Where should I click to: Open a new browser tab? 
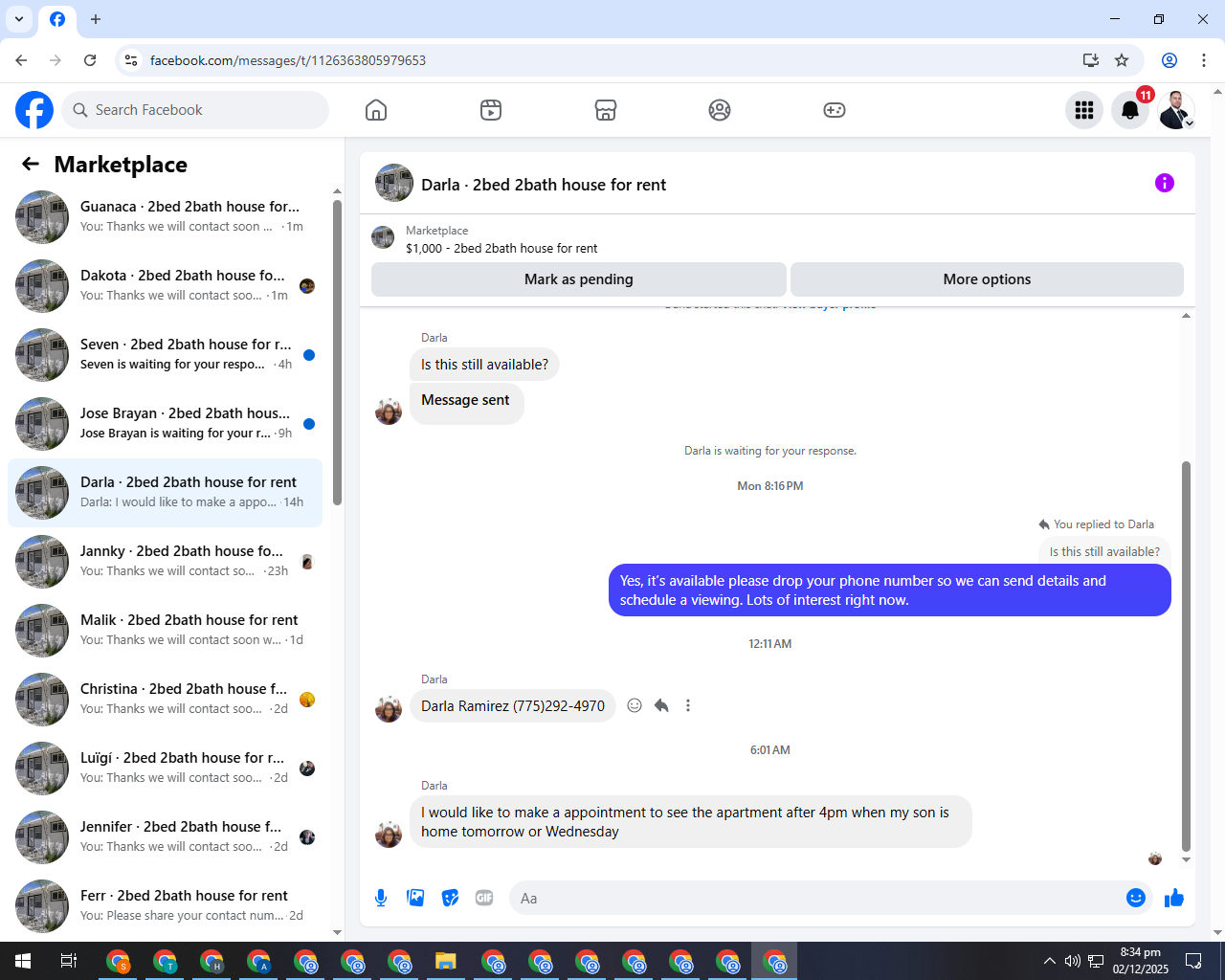coord(96,19)
